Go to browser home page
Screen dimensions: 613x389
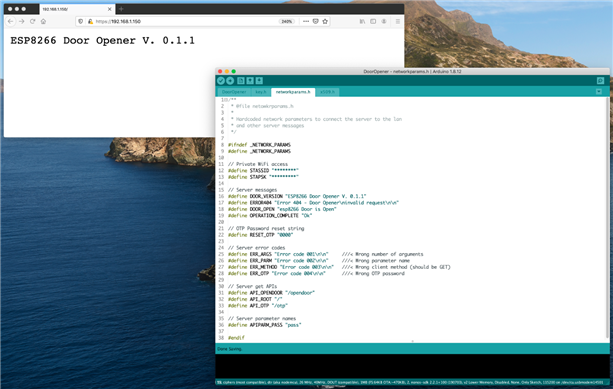pyautogui.click(x=43, y=22)
